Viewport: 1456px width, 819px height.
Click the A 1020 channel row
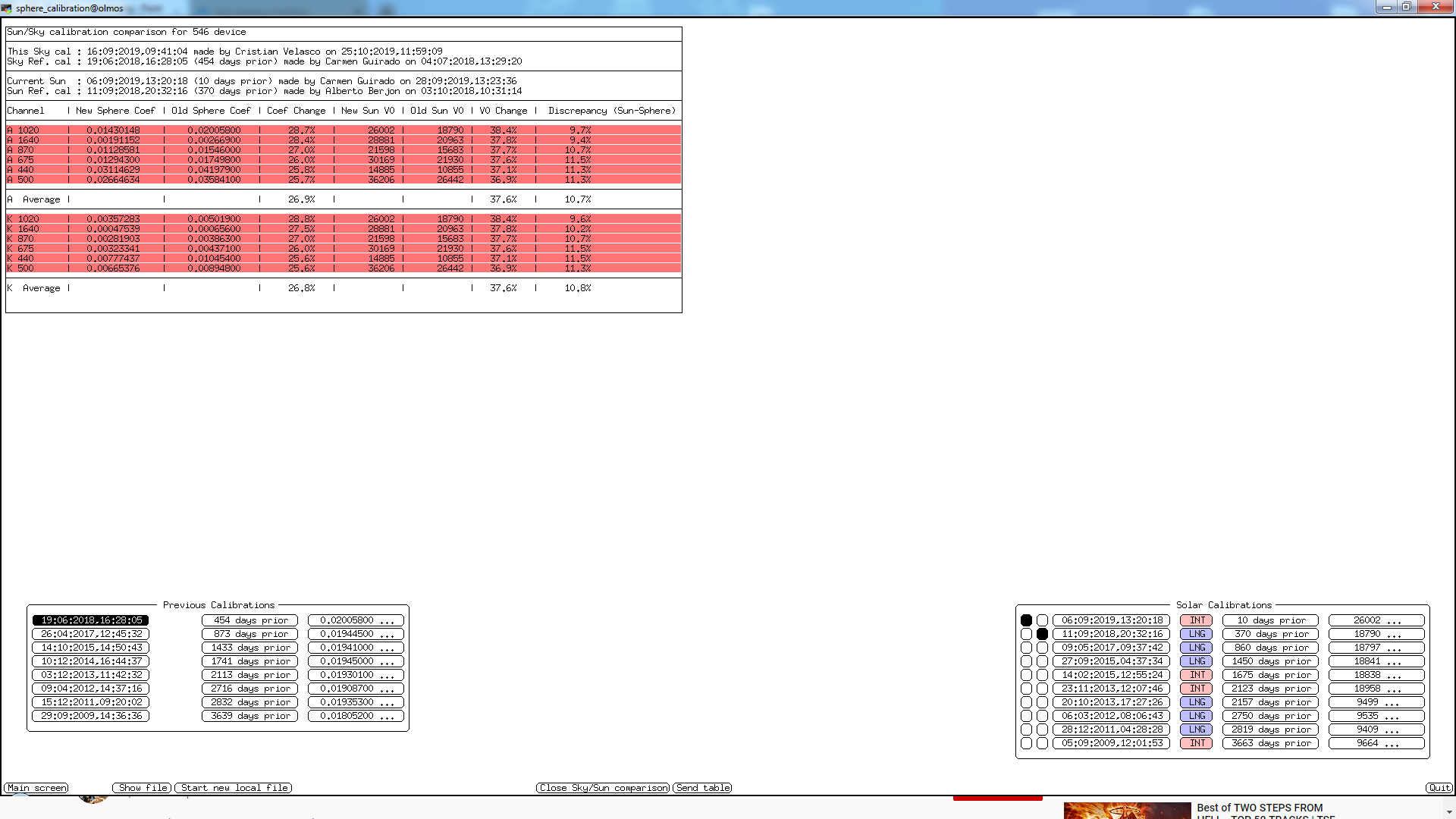[344, 130]
